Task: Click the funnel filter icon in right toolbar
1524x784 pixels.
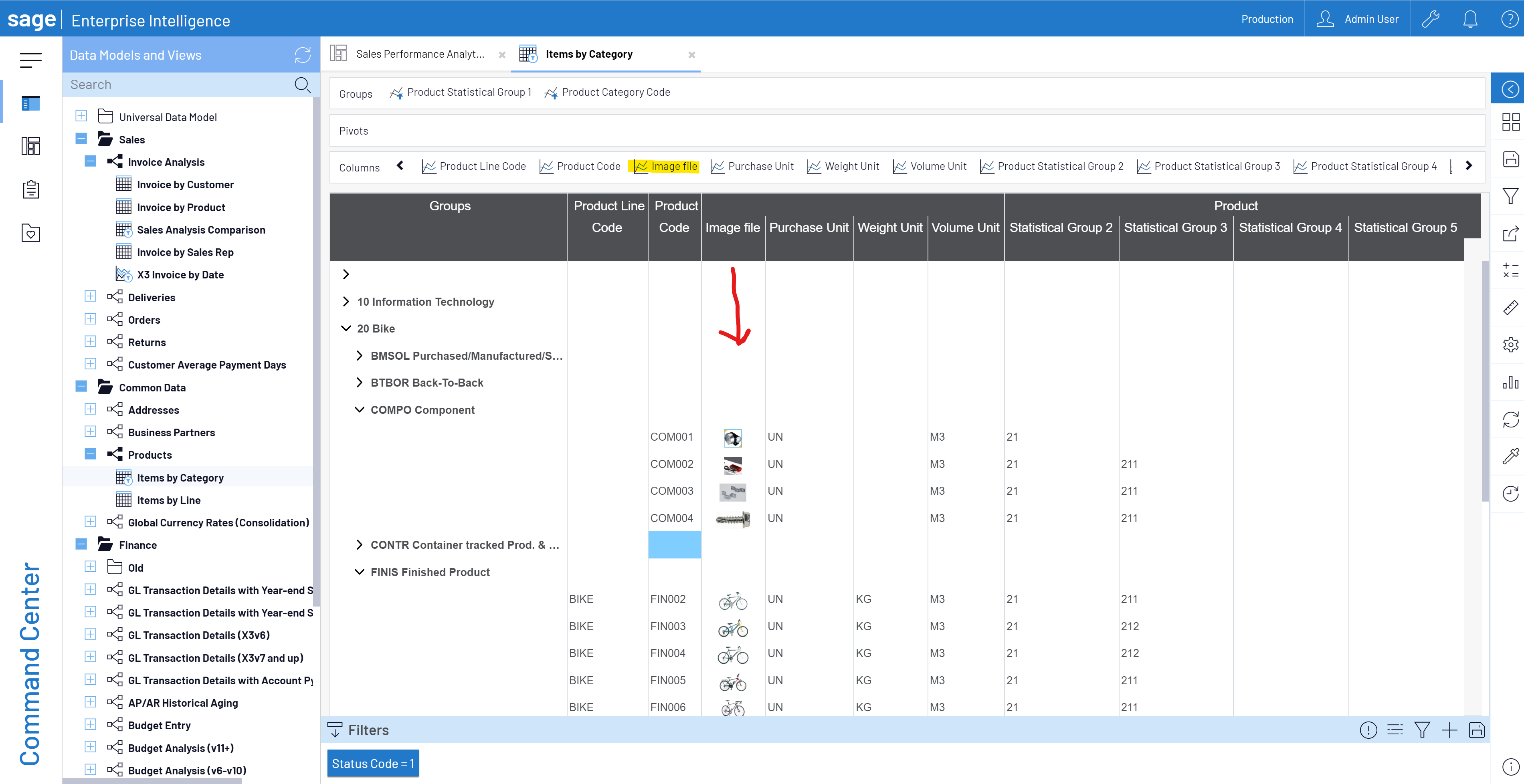Action: coord(1510,196)
